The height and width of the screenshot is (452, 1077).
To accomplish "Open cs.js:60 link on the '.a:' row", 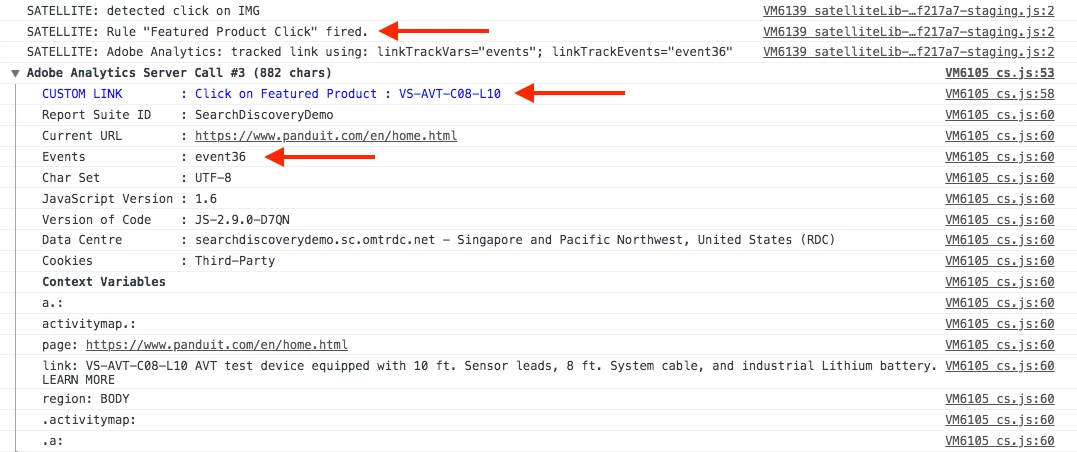I will (999, 442).
